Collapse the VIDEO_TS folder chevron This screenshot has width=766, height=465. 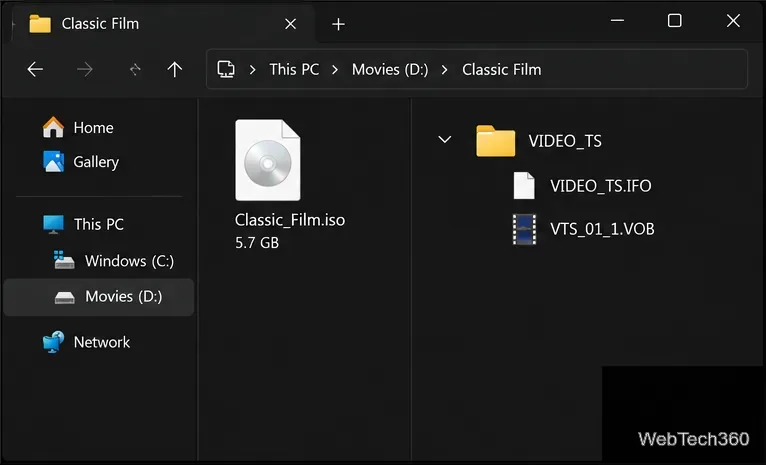(x=445, y=140)
